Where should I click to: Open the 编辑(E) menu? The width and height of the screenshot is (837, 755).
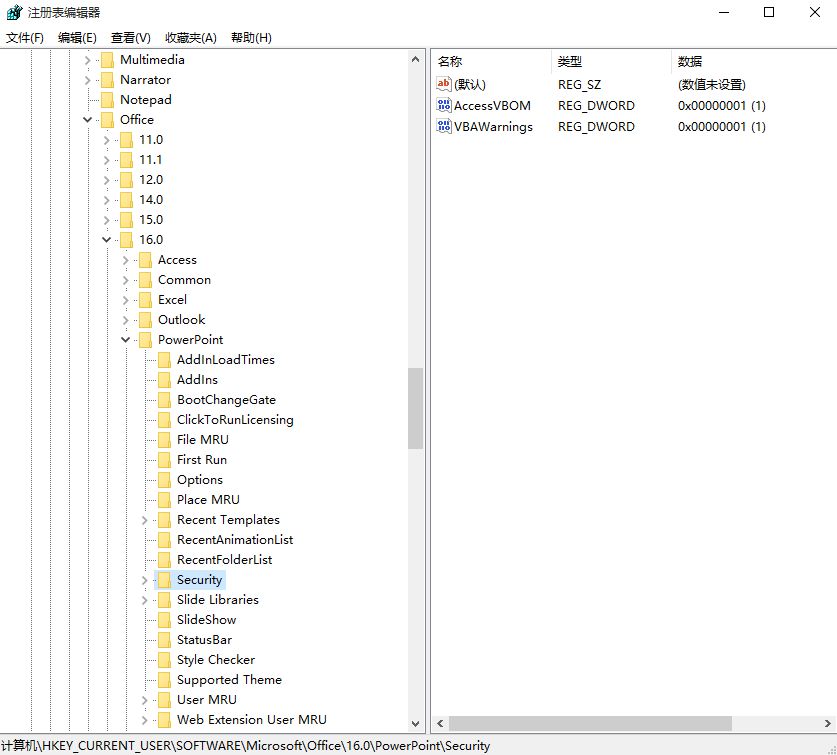[x=77, y=38]
